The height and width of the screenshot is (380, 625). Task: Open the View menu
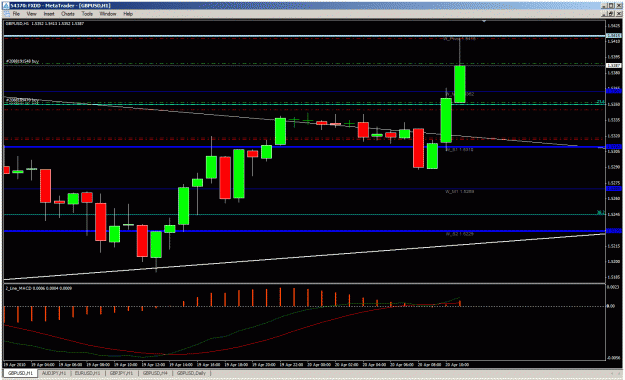point(31,14)
